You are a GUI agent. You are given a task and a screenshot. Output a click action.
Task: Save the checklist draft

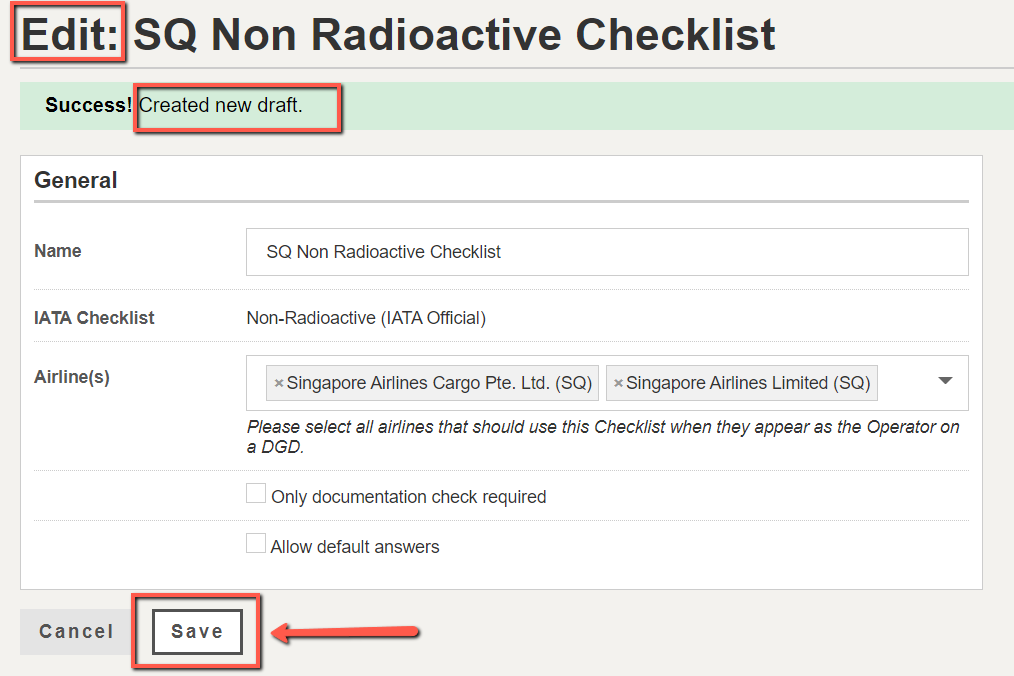pyautogui.click(x=197, y=631)
